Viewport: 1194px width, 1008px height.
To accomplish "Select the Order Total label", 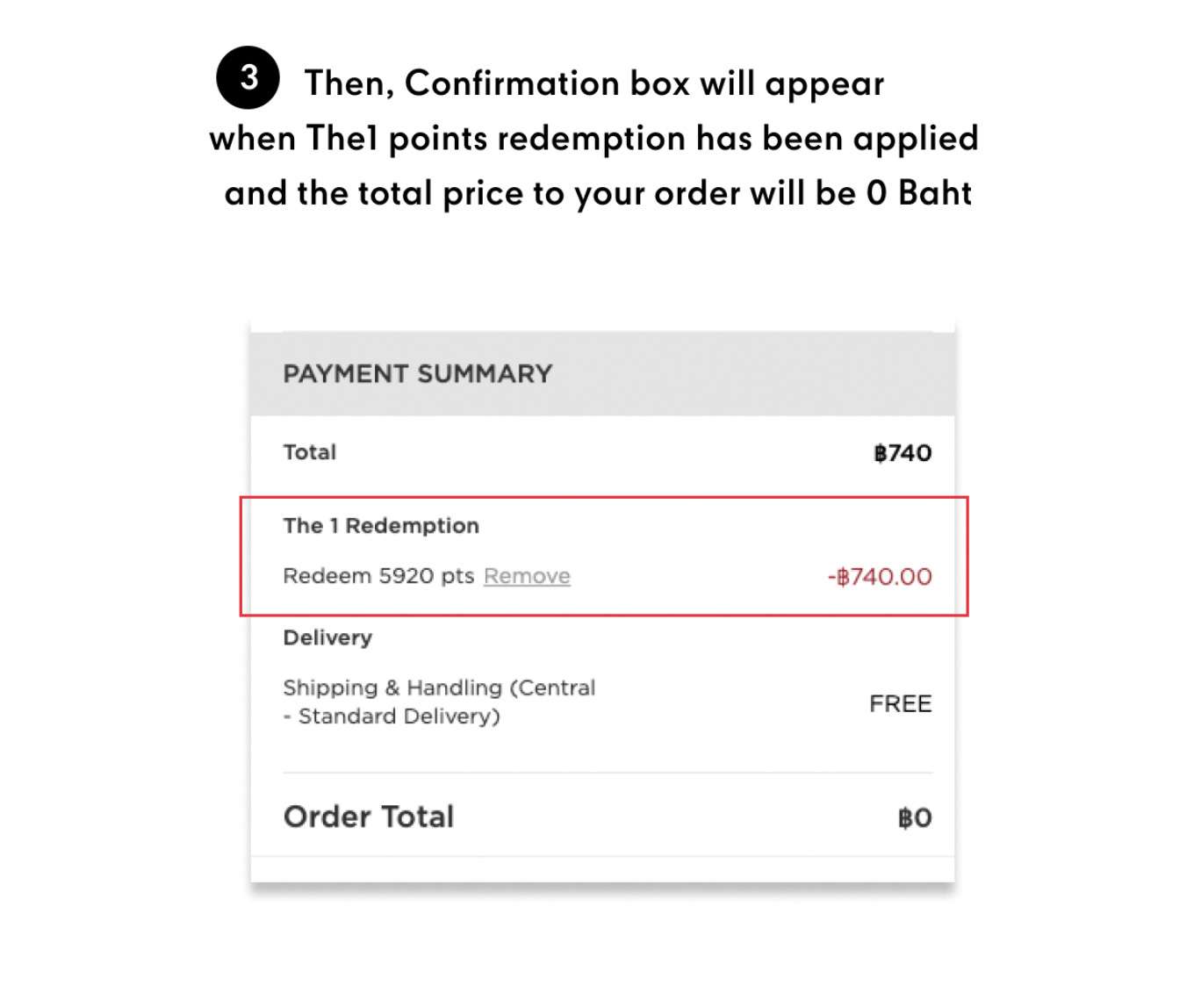I will click(369, 817).
